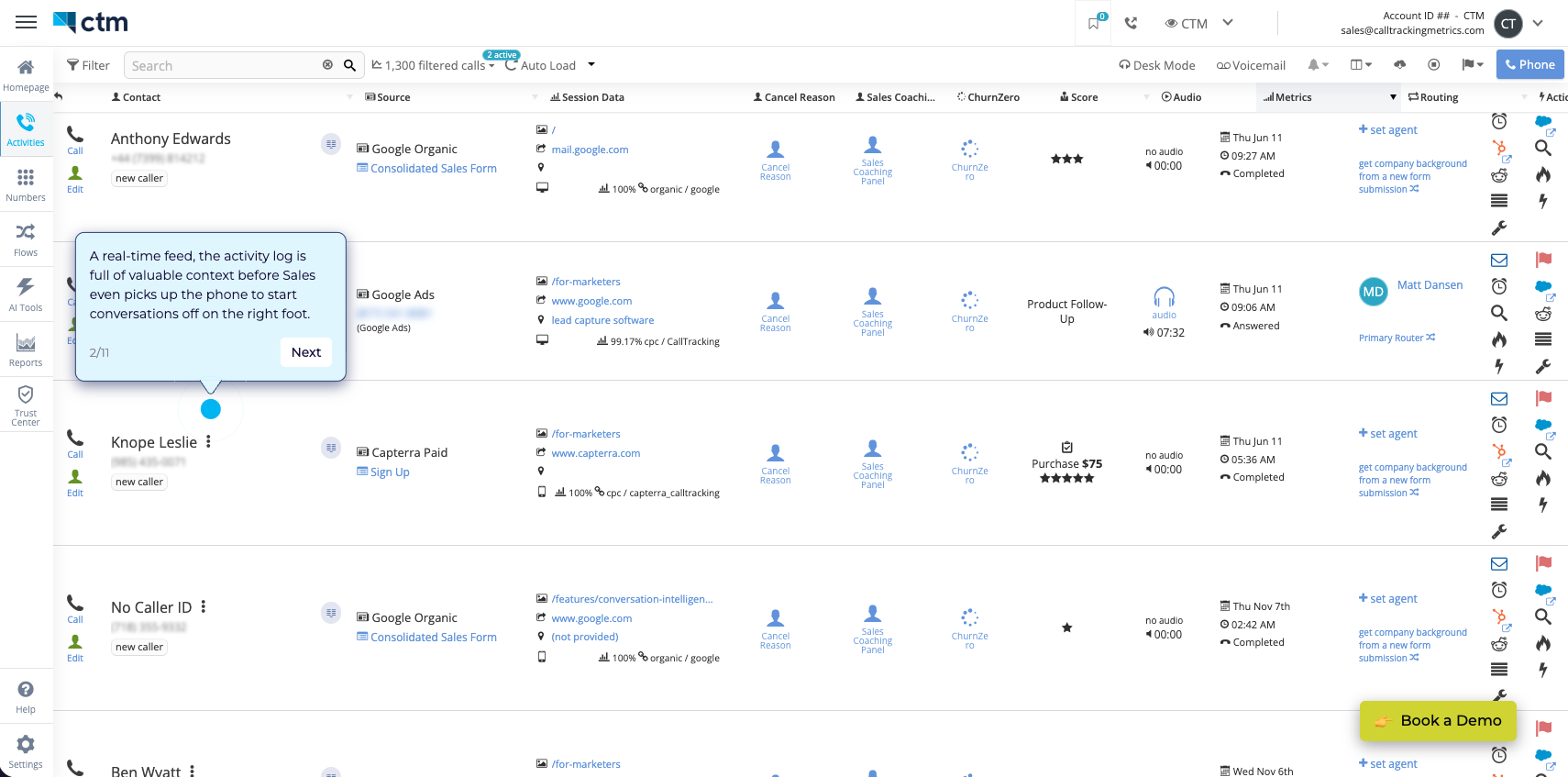Click Next in the tour tooltip
1568x777 pixels.
click(x=305, y=352)
